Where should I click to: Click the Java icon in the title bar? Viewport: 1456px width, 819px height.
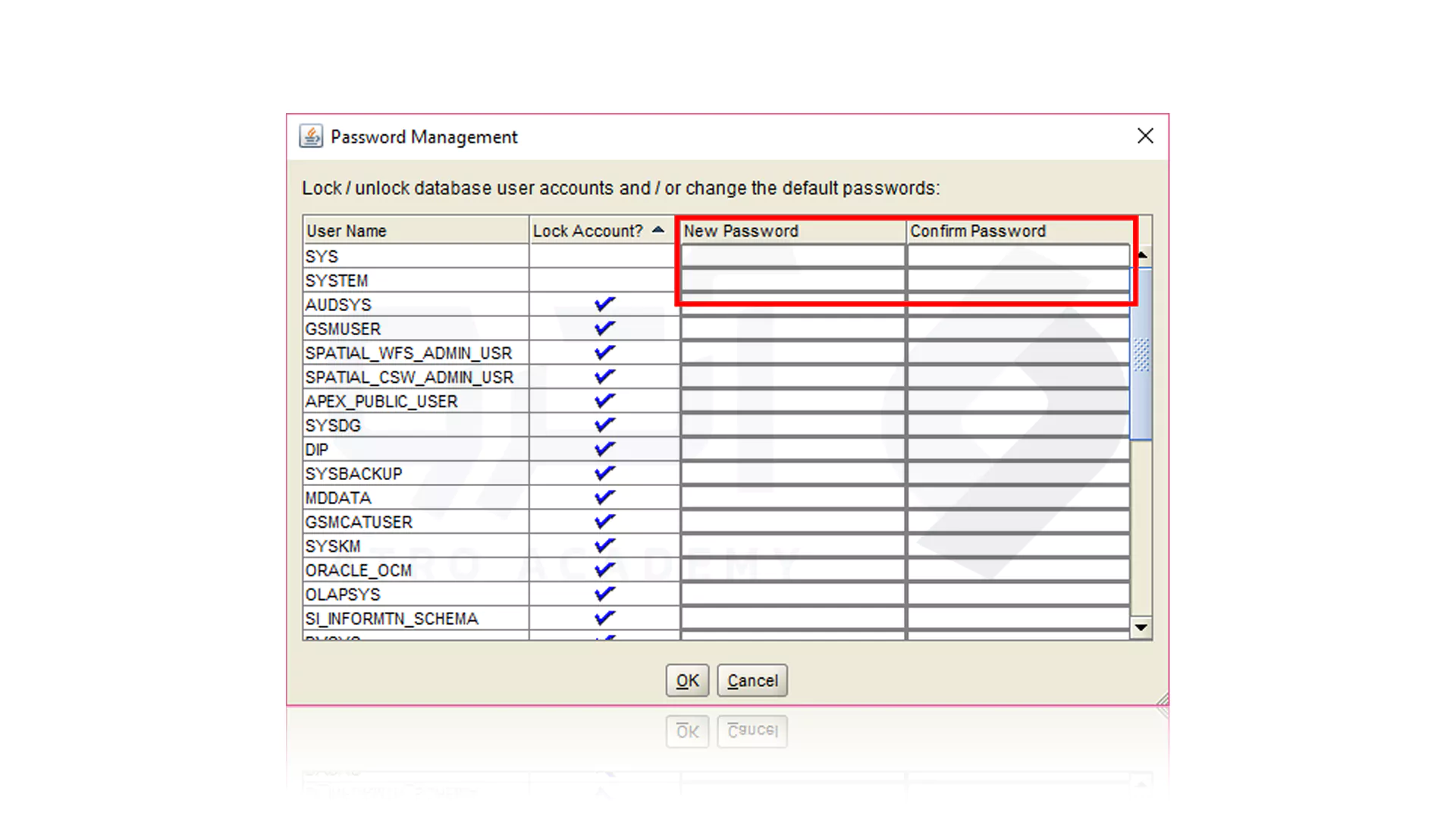(311, 136)
